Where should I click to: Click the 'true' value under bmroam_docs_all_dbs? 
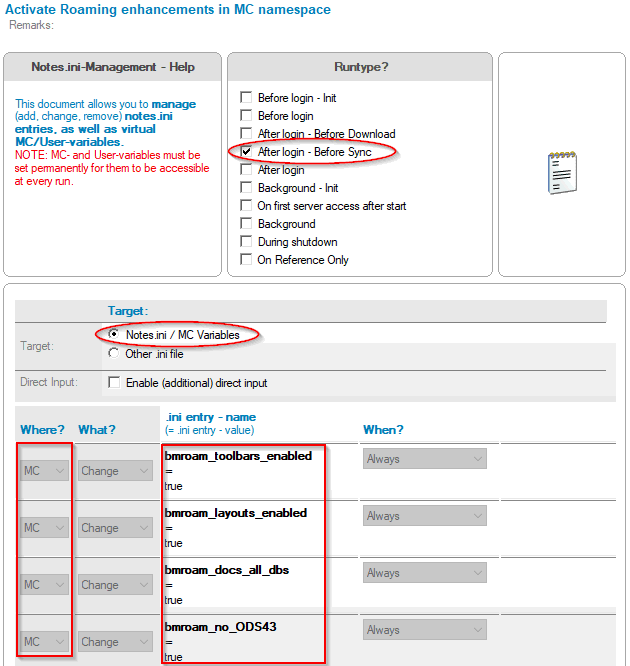point(174,600)
